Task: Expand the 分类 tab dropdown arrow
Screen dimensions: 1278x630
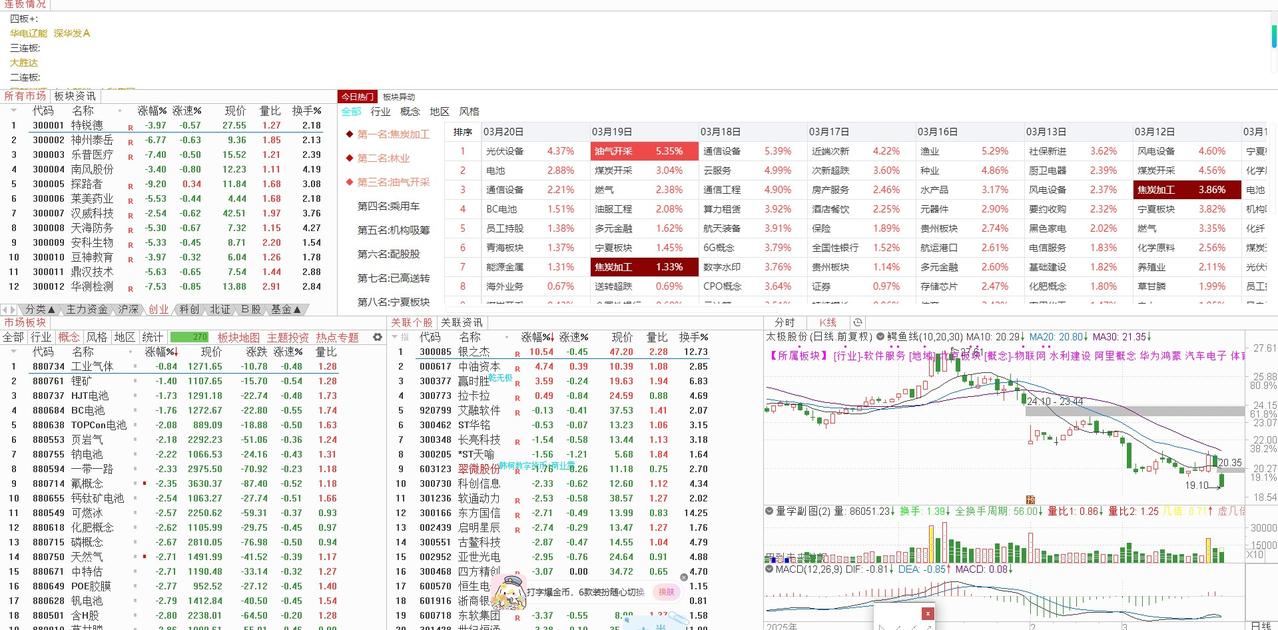Action: pyautogui.click(x=53, y=310)
